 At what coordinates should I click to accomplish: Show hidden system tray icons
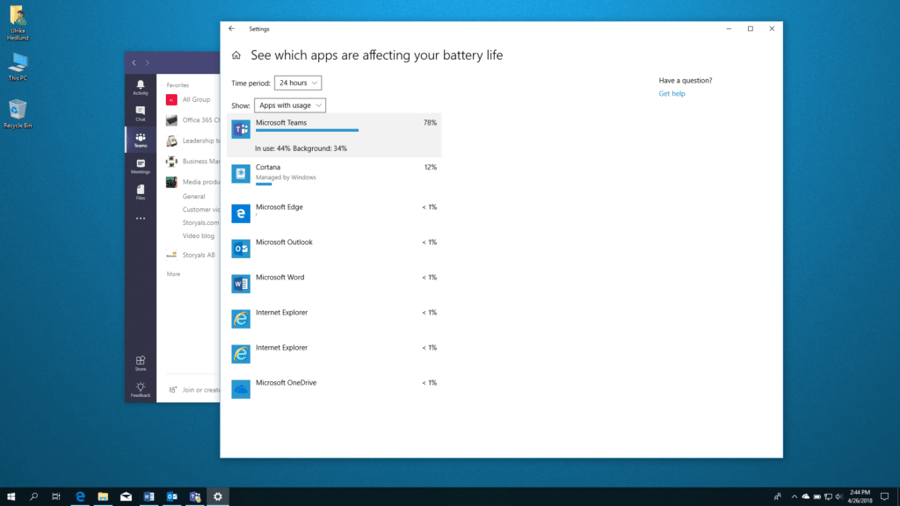(794, 497)
